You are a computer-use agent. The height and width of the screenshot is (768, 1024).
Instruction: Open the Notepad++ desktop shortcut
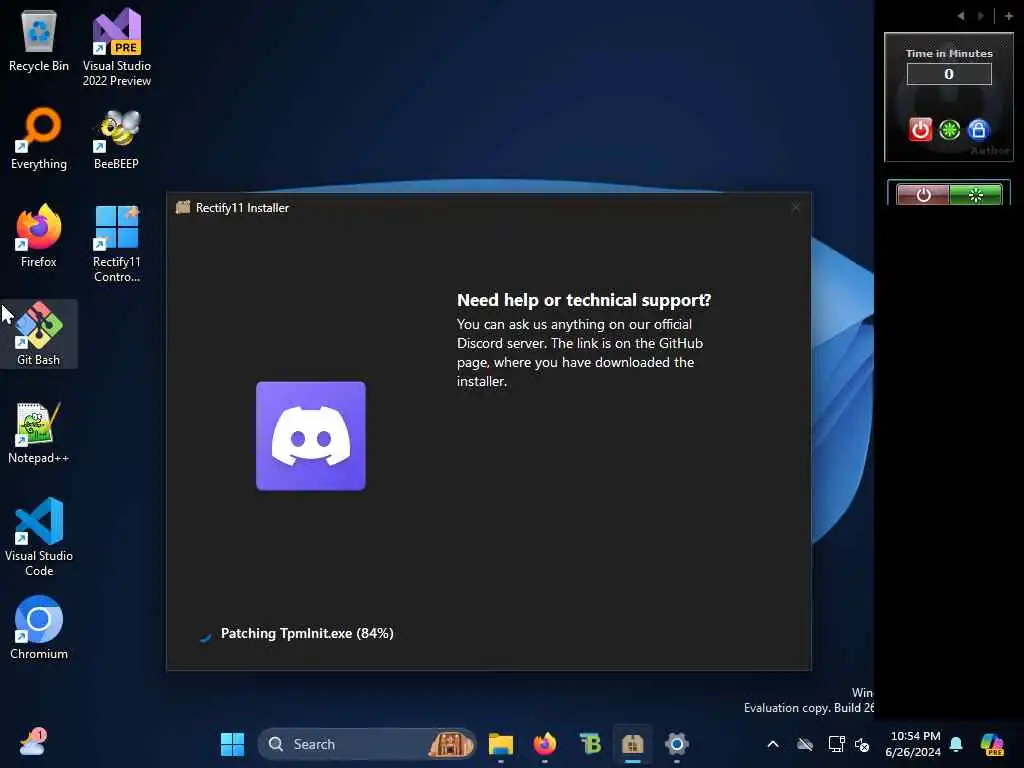point(39,432)
